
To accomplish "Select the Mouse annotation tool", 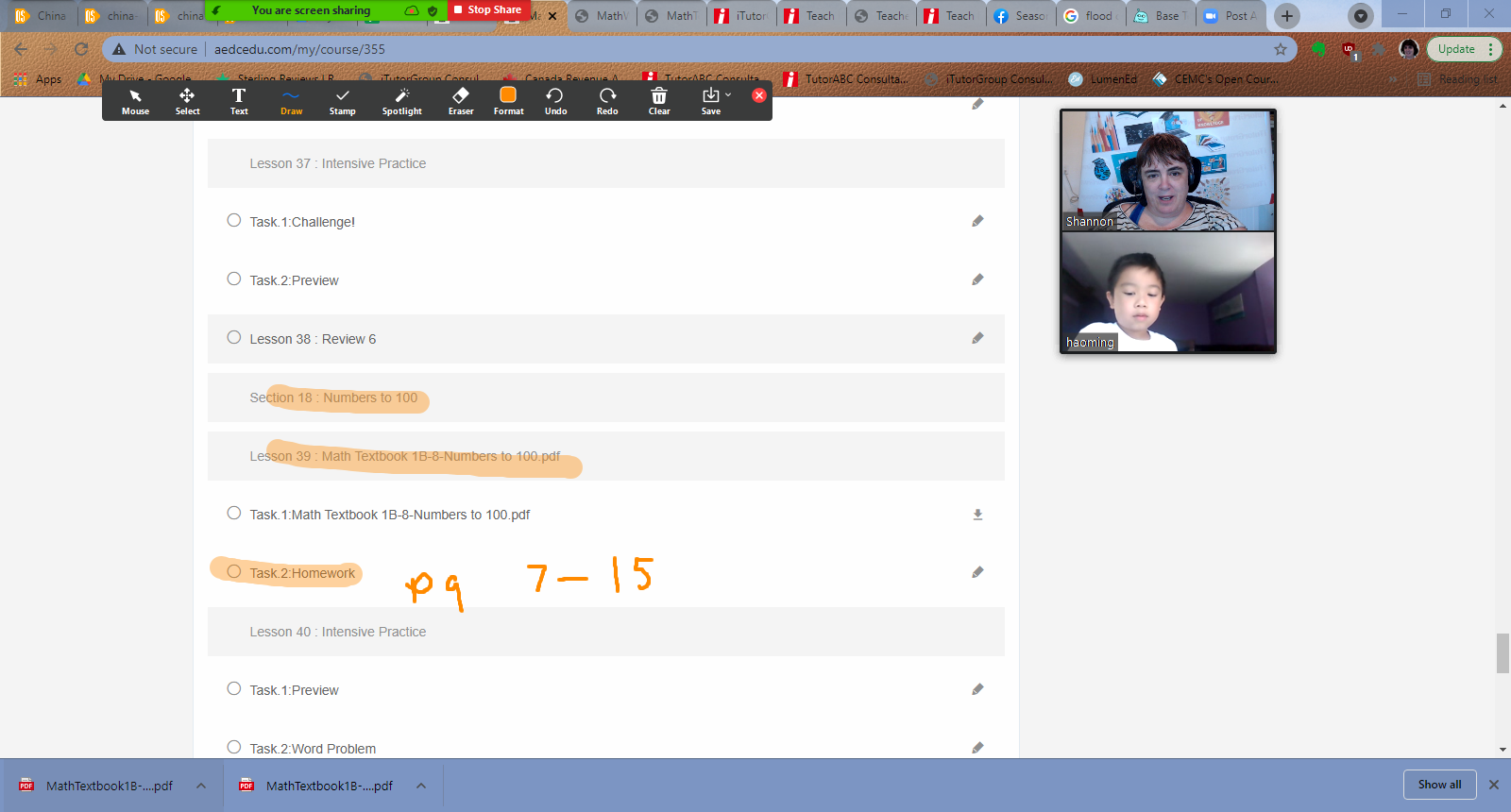I will point(135,101).
